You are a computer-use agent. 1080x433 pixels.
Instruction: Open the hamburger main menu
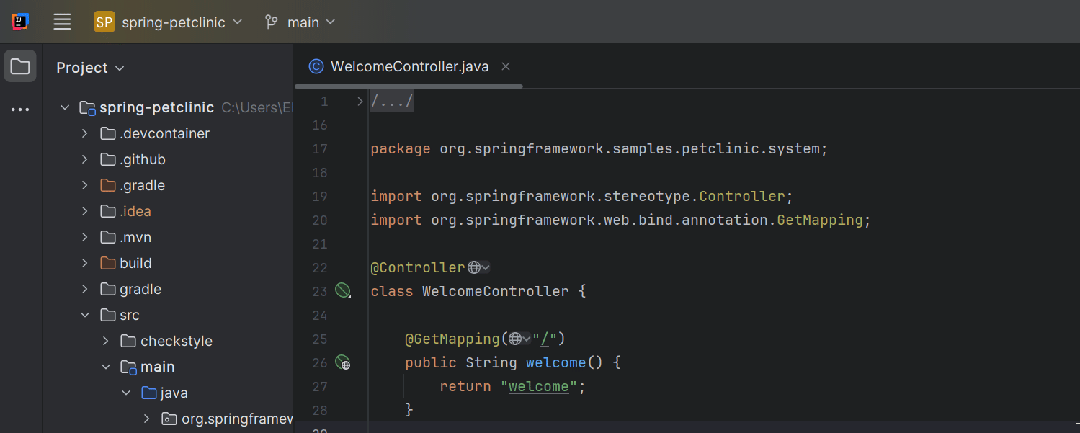tap(63, 22)
